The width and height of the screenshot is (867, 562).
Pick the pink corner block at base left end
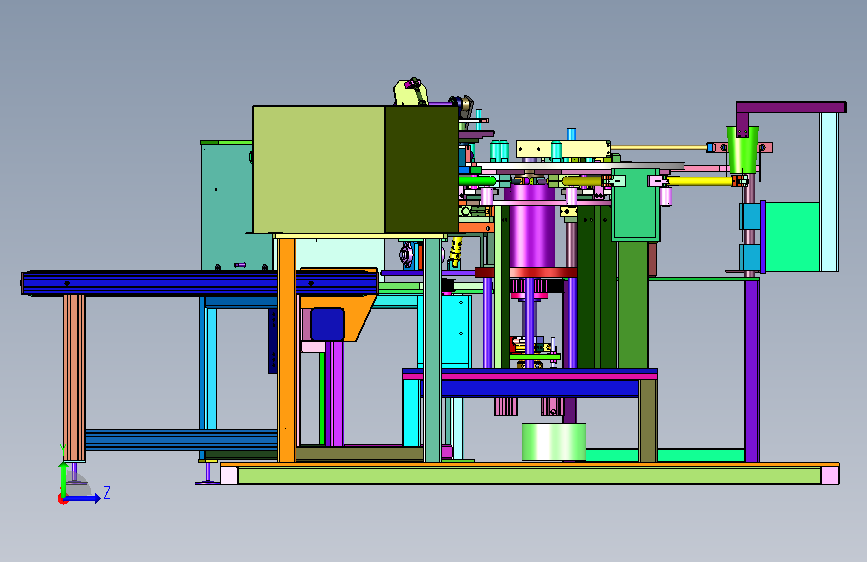coord(229,475)
